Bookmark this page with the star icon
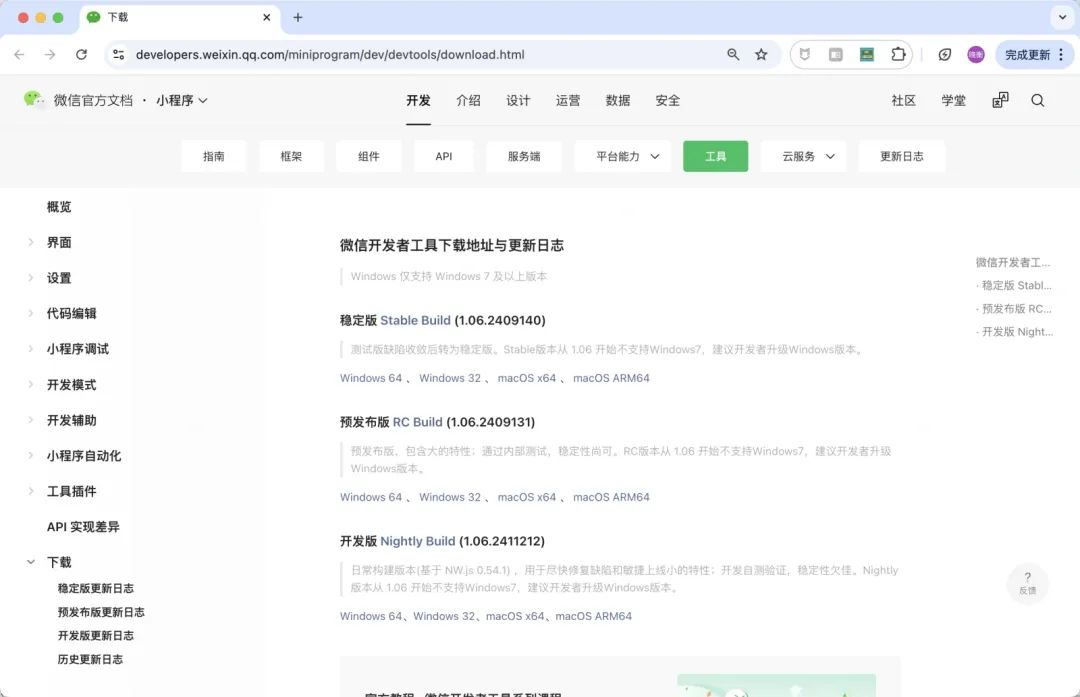 pos(761,54)
